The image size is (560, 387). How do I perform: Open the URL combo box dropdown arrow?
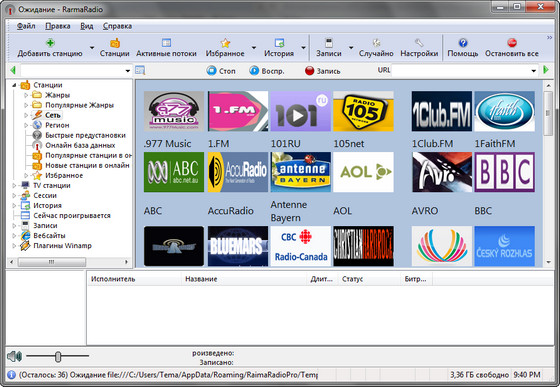534,71
